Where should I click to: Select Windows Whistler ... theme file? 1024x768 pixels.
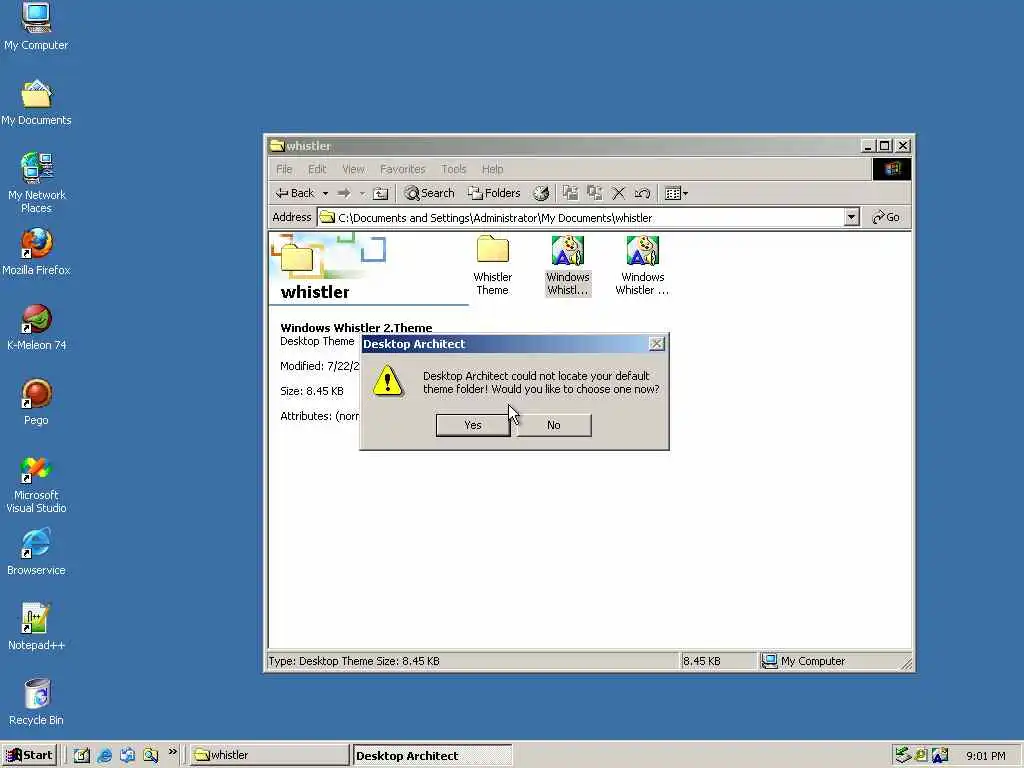pyautogui.click(x=643, y=266)
